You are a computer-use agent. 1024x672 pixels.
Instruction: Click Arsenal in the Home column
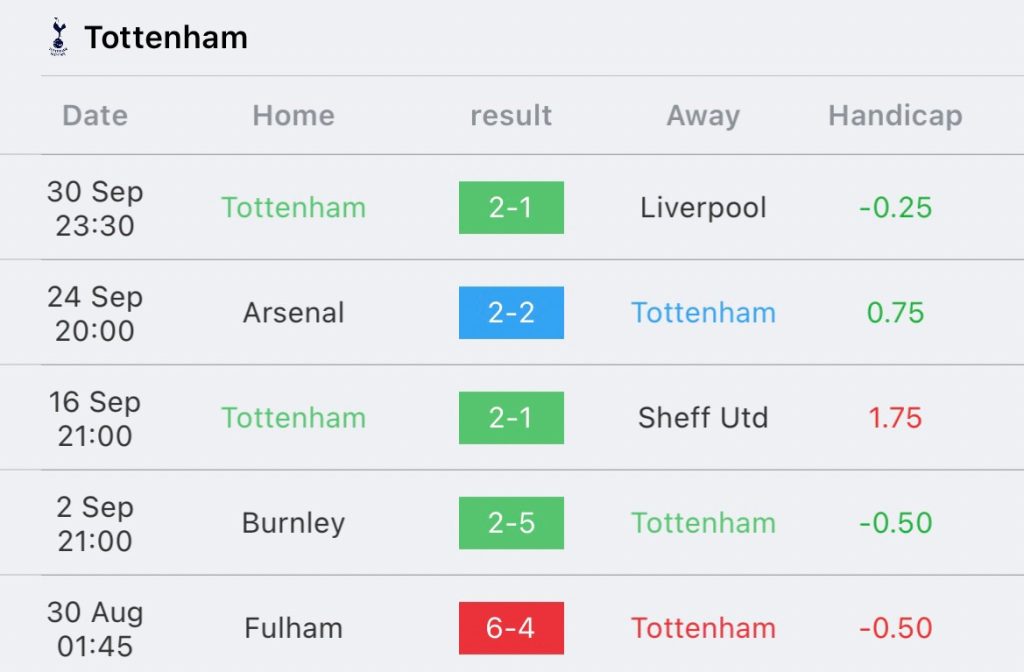(x=293, y=313)
